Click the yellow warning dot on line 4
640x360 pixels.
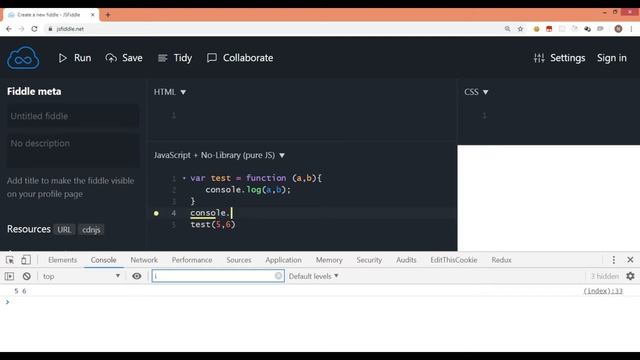[x=156, y=213]
